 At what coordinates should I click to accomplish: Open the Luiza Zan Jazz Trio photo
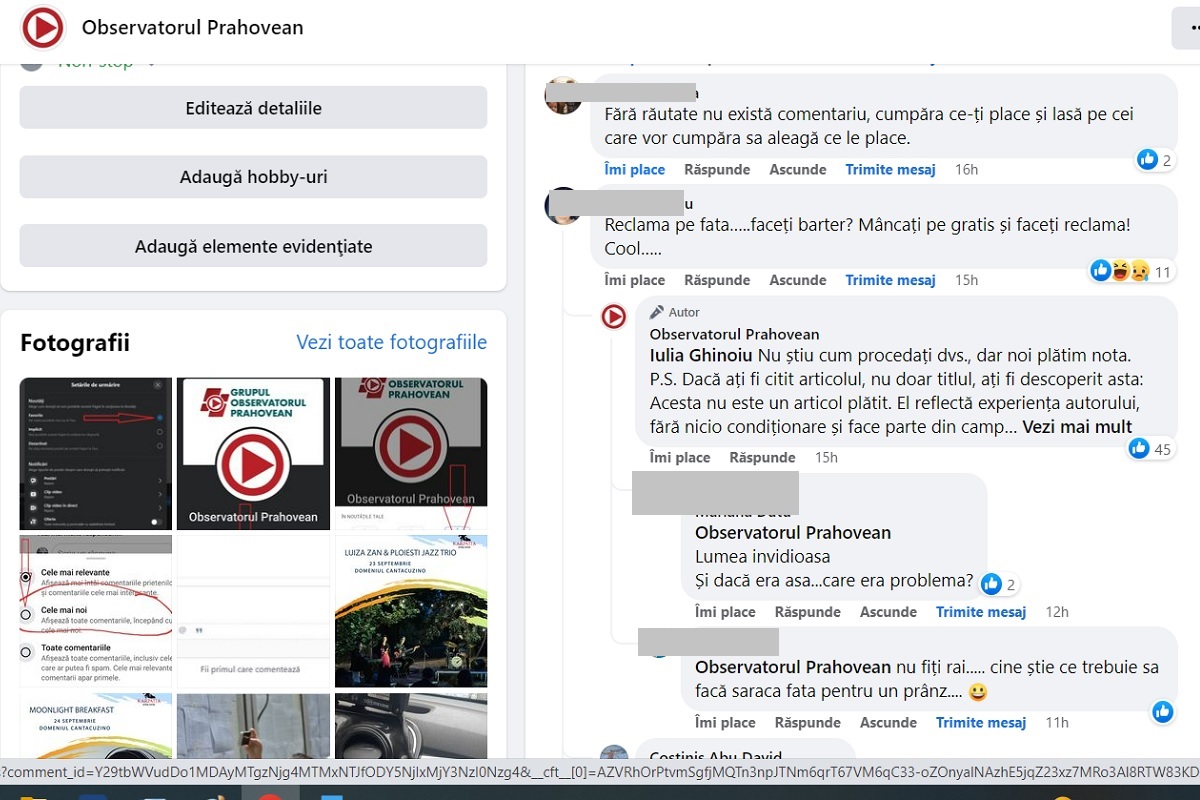pyautogui.click(x=411, y=611)
